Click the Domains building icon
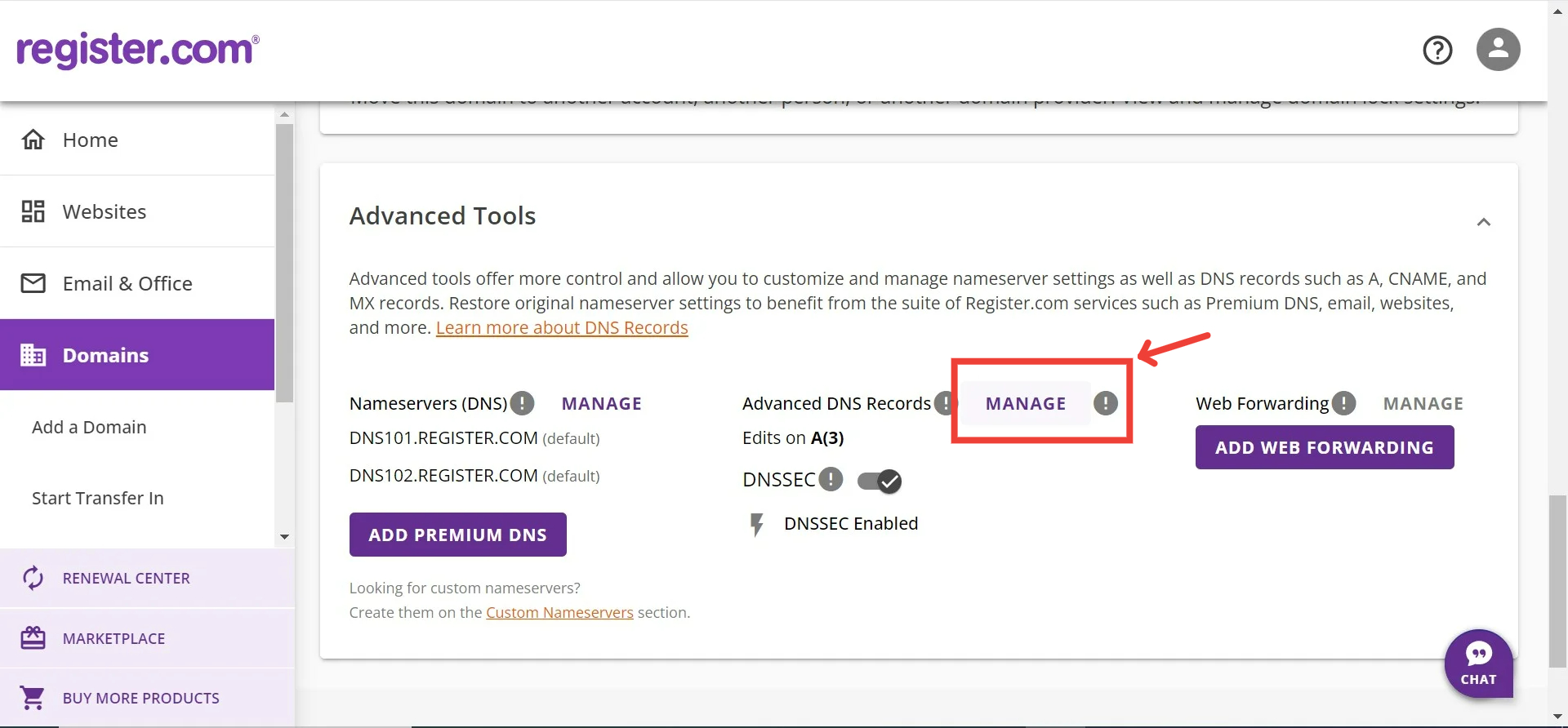Screen dimensions: 1568x728 click(33, 355)
